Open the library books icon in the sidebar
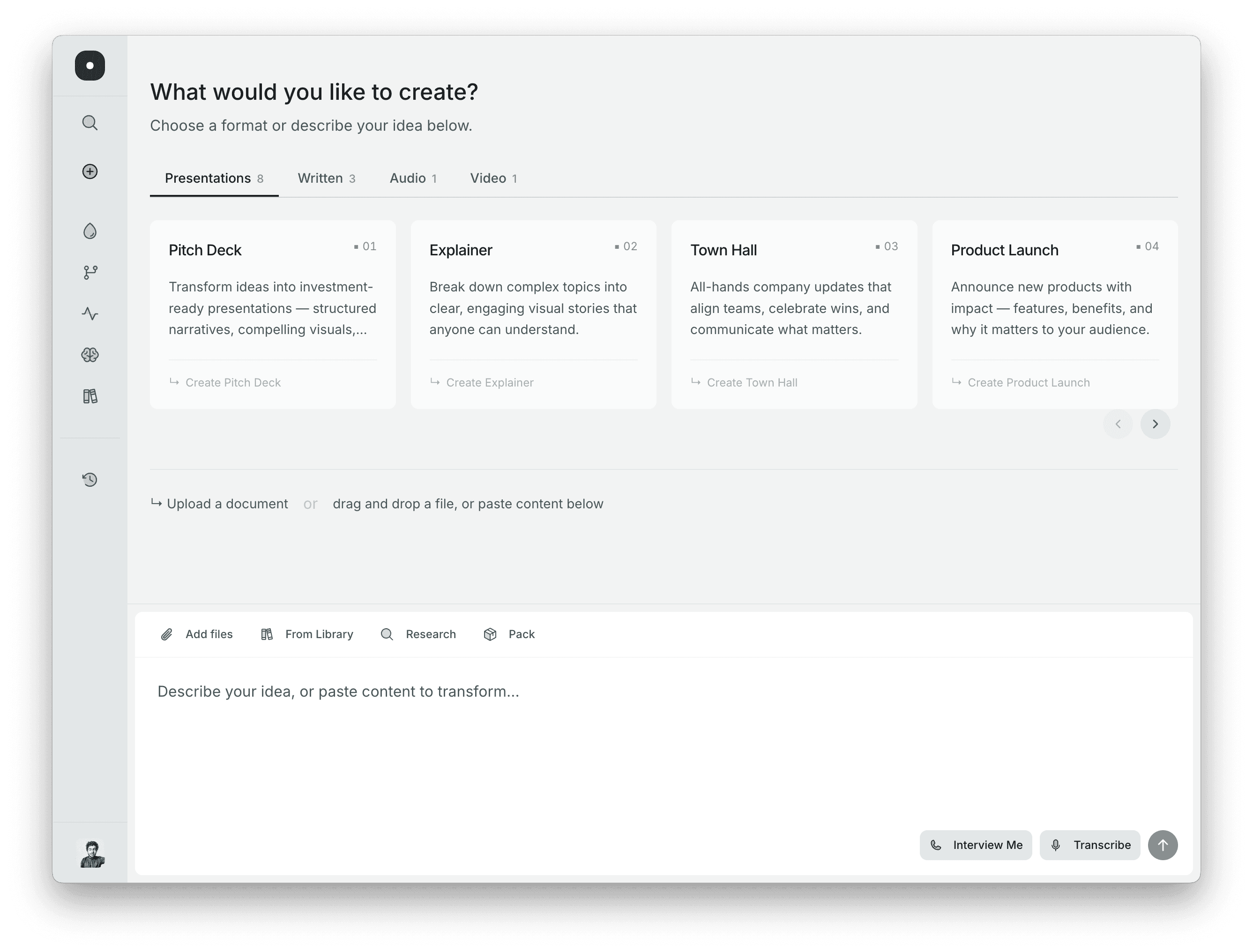Viewport: 1253px width, 952px height. click(89, 396)
